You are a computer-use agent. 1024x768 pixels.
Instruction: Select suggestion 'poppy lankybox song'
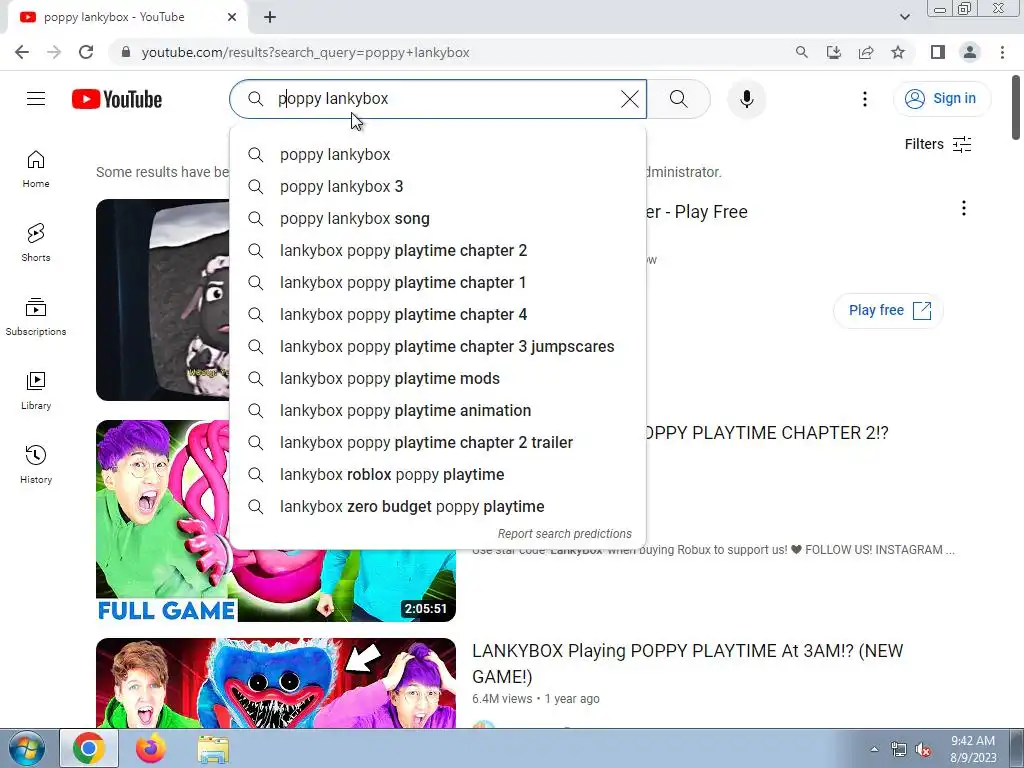tap(438, 219)
